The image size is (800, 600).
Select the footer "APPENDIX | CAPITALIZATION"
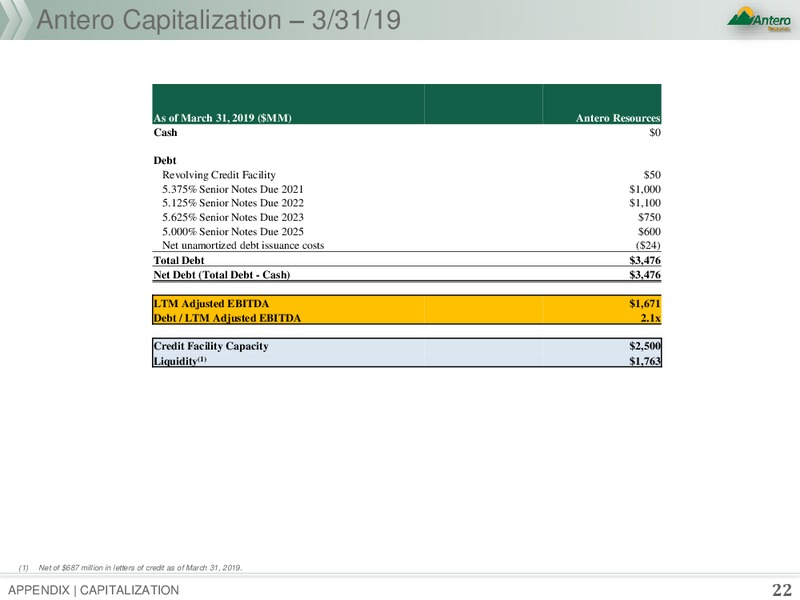[x=94, y=590]
